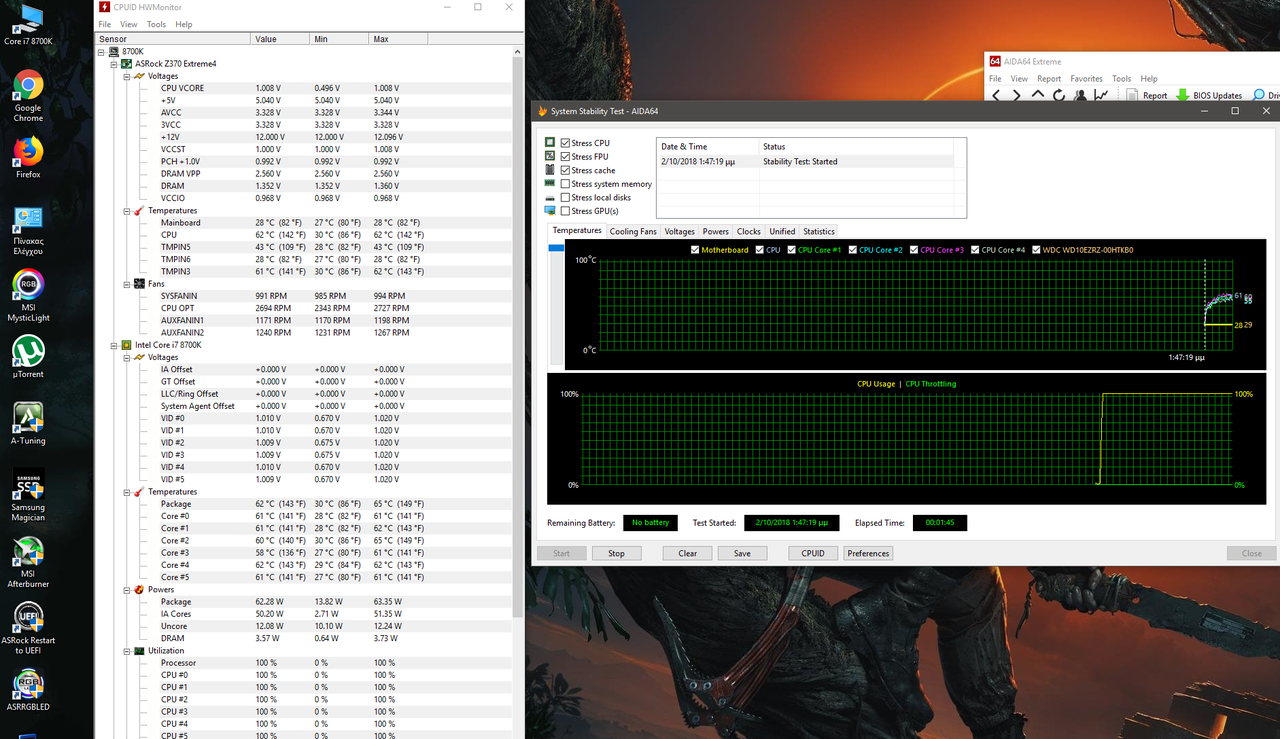Click AIDA64 Report toolbar button
The height and width of the screenshot is (739, 1280).
[1147, 96]
